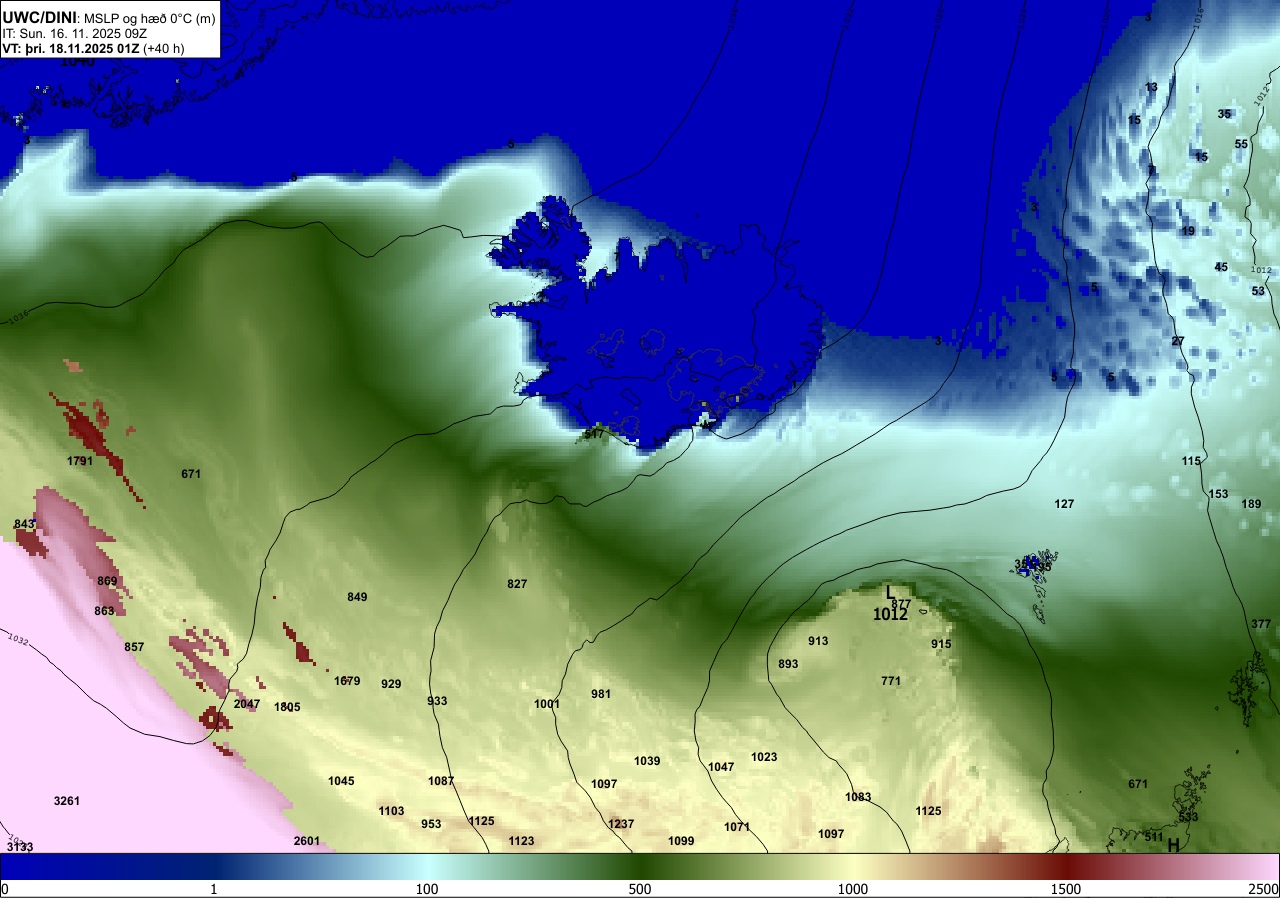Click the 913 height value

(x=818, y=641)
